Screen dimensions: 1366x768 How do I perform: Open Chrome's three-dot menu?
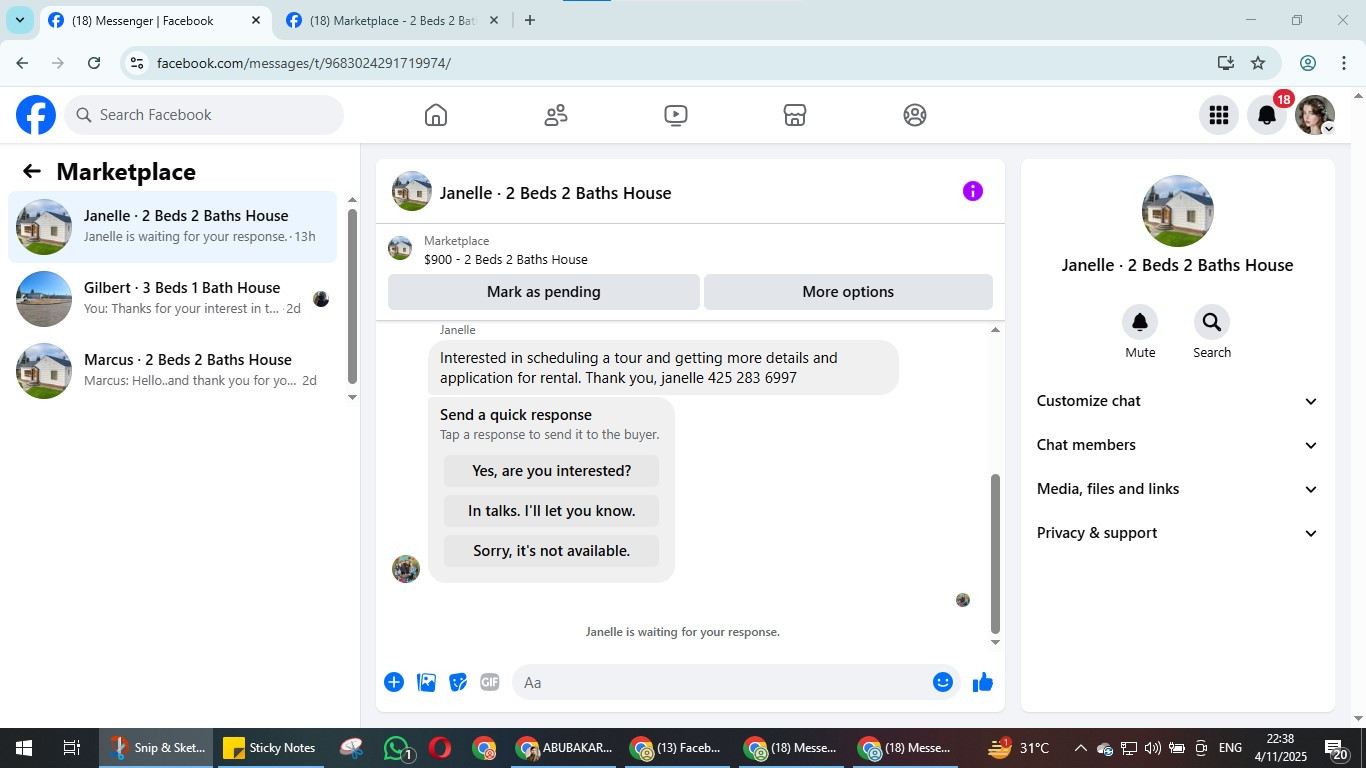pyautogui.click(x=1343, y=63)
